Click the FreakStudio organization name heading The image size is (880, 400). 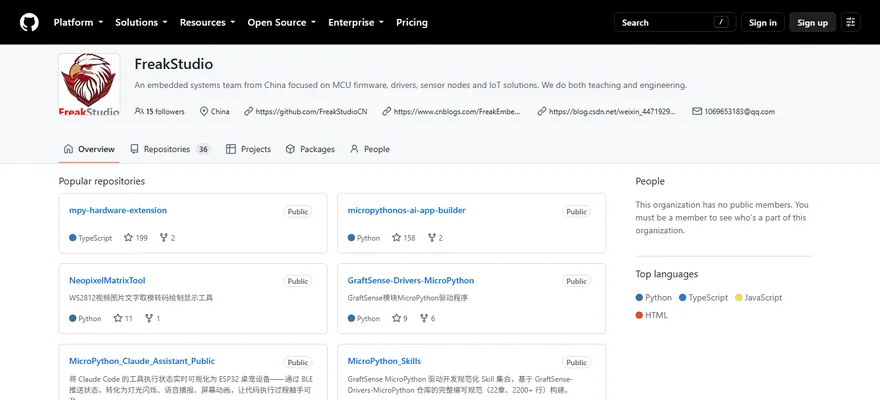coord(173,64)
